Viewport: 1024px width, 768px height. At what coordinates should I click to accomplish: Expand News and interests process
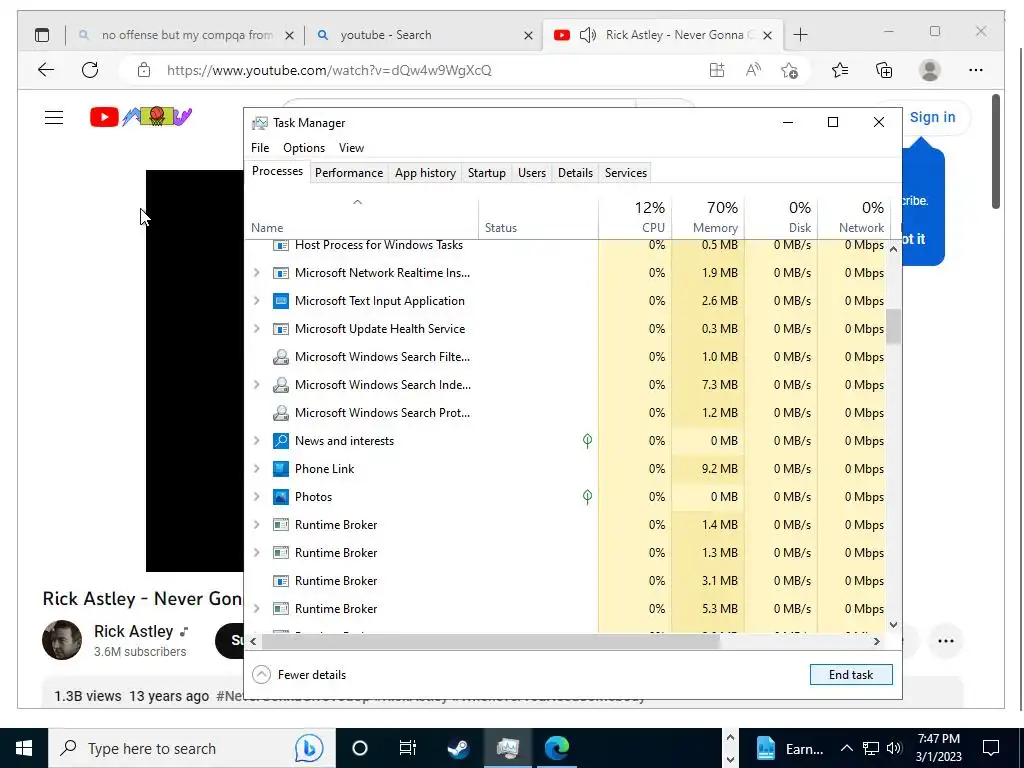(257, 441)
